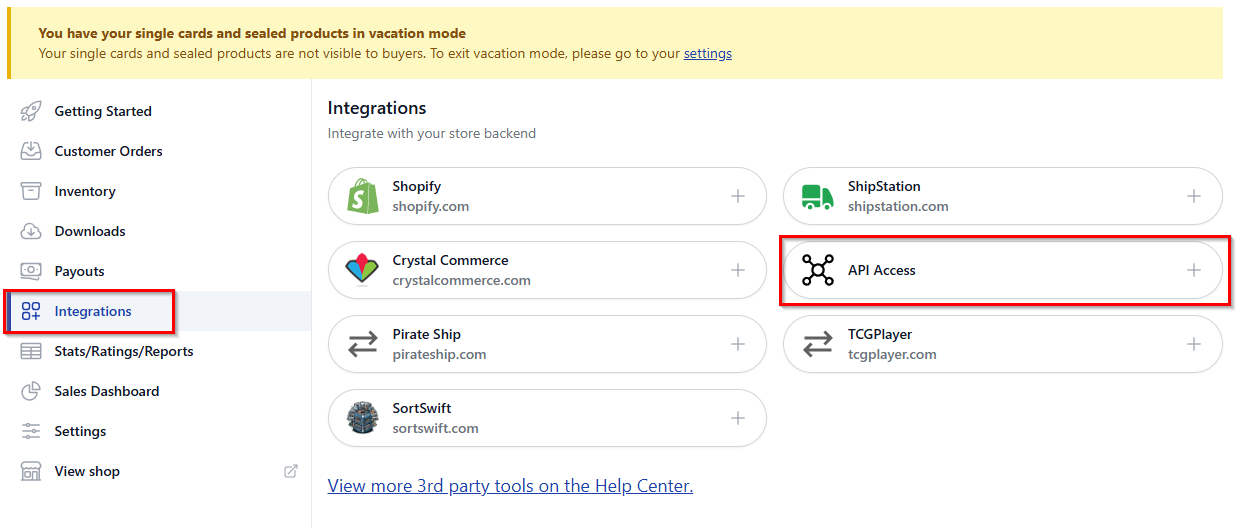
Task: Expand the Crystal Commerce integration plus sign
Action: tap(738, 270)
